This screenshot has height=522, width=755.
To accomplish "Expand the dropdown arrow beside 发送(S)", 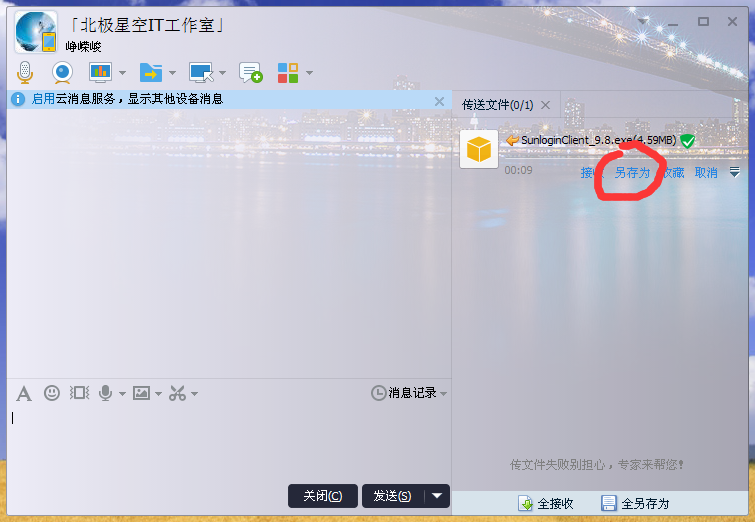I will (x=437, y=496).
